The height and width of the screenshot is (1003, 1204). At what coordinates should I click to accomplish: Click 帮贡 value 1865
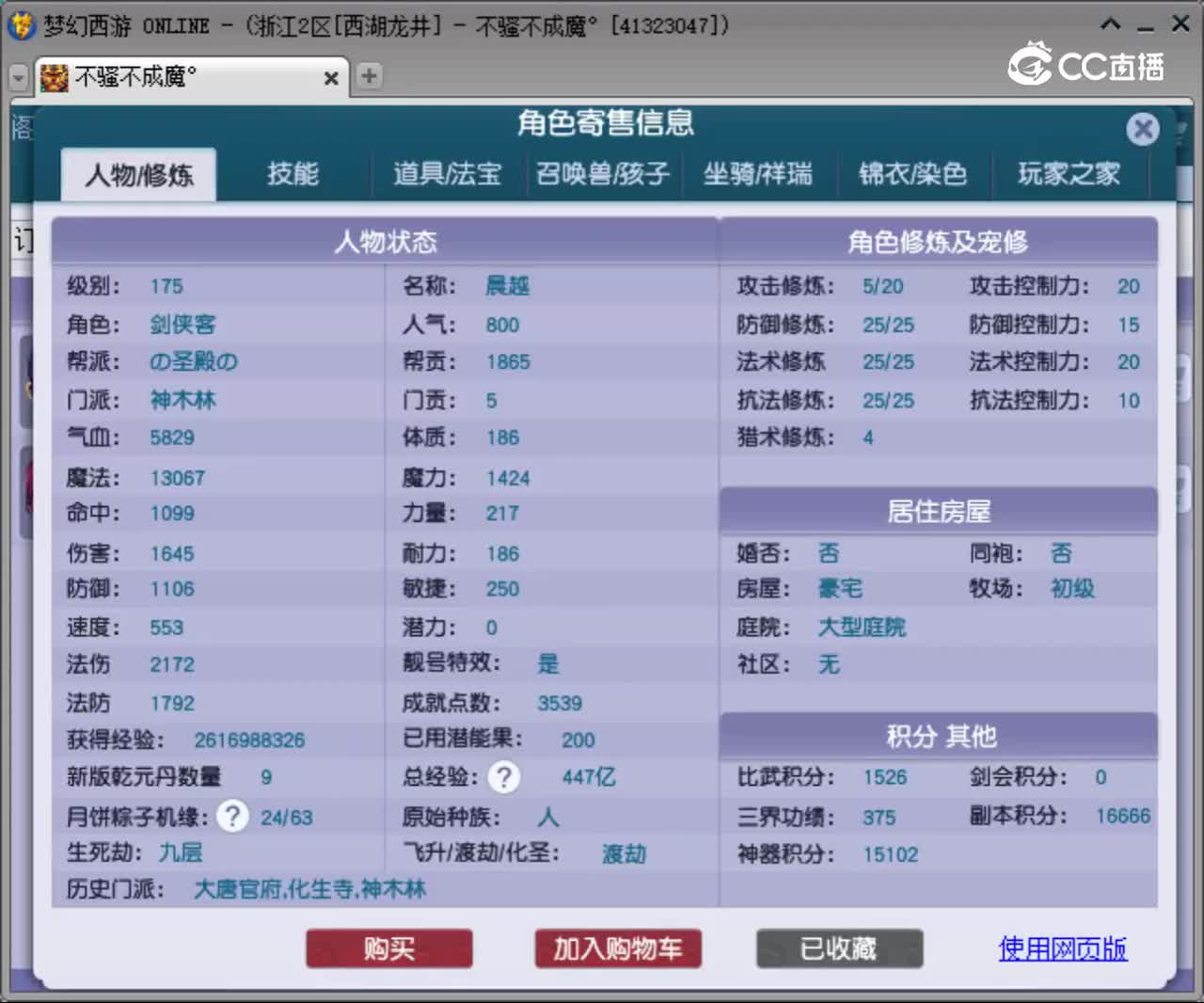pos(508,362)
